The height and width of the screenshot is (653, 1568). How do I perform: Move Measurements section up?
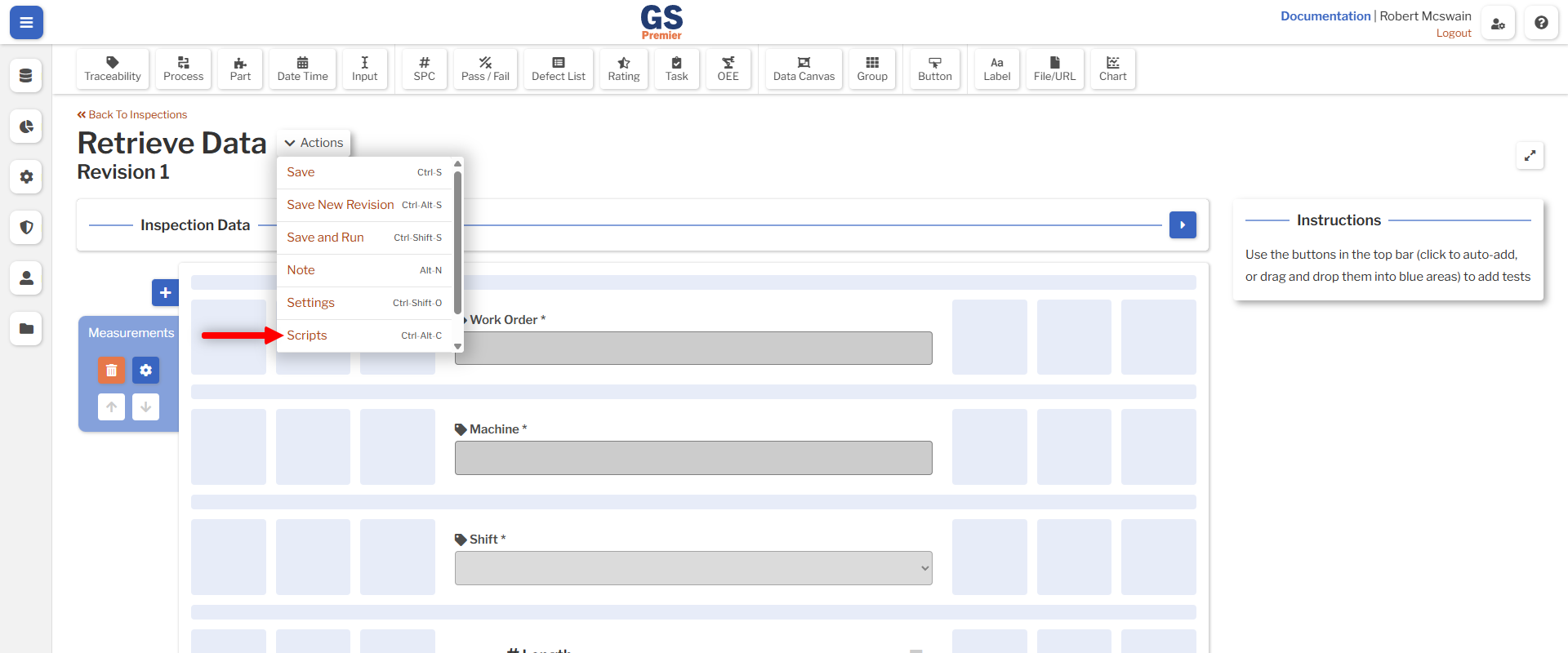point(112,406)
